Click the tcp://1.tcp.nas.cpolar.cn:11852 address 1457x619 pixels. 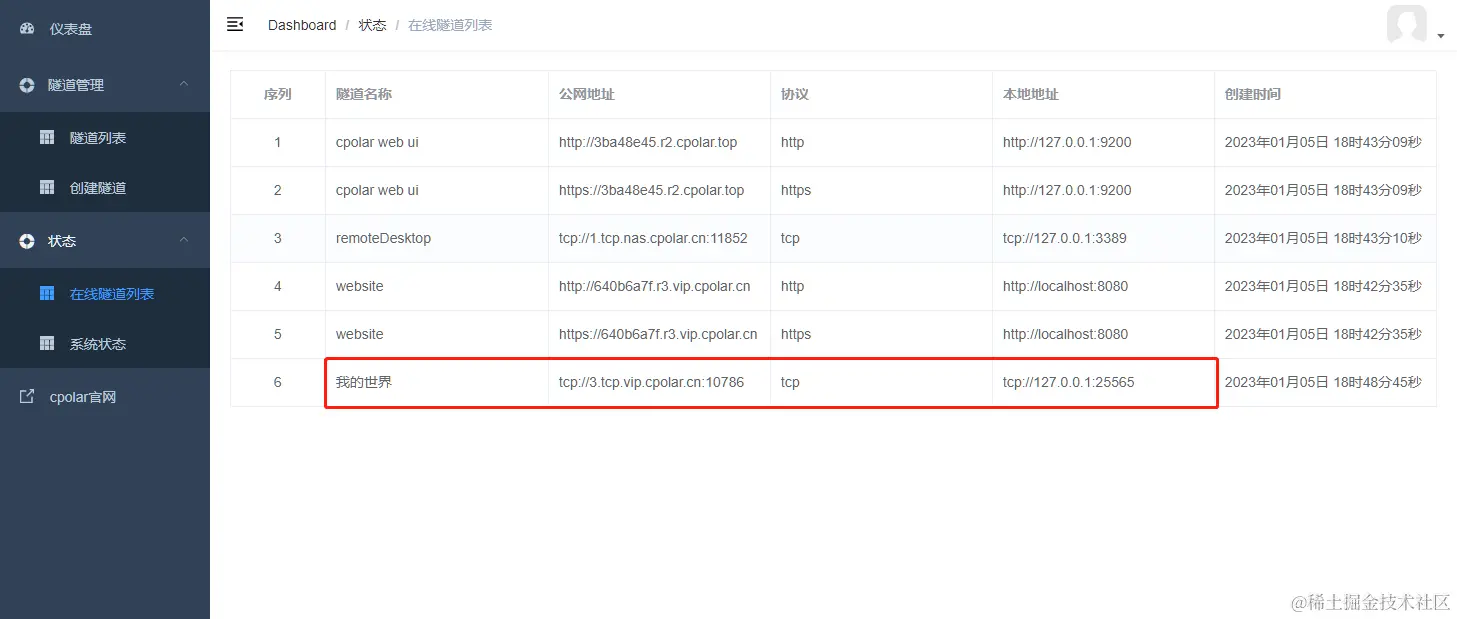pos(653,238)
